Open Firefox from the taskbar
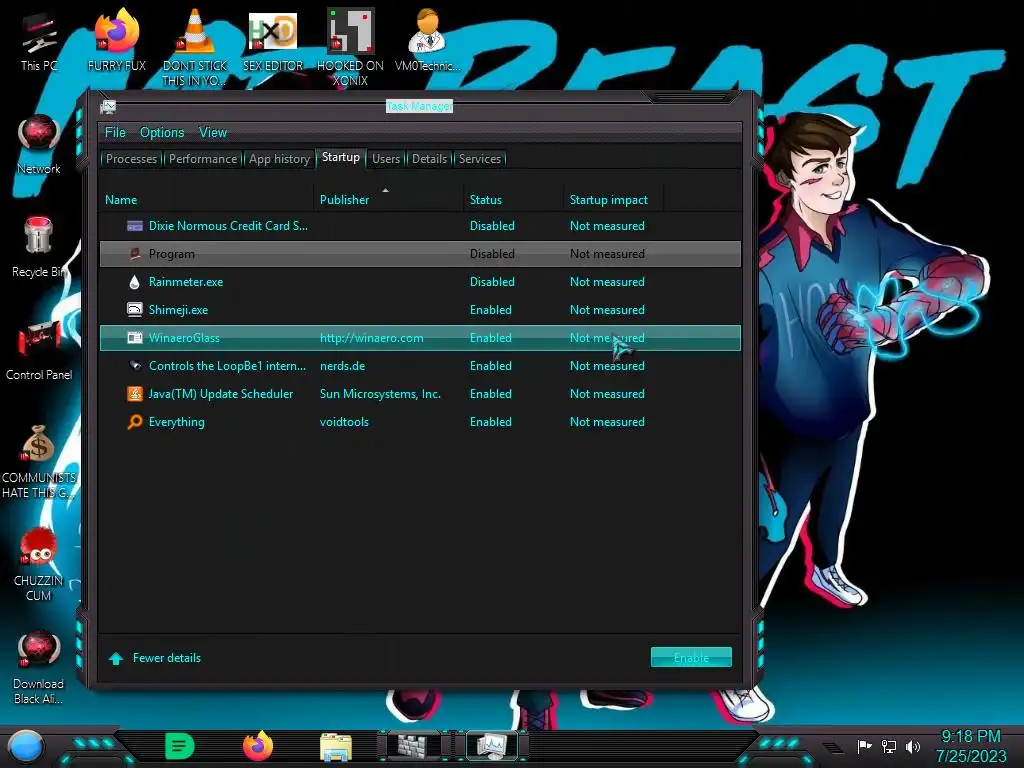The image size is (1024, 768). pyautogui.click(x=258, y=746)
